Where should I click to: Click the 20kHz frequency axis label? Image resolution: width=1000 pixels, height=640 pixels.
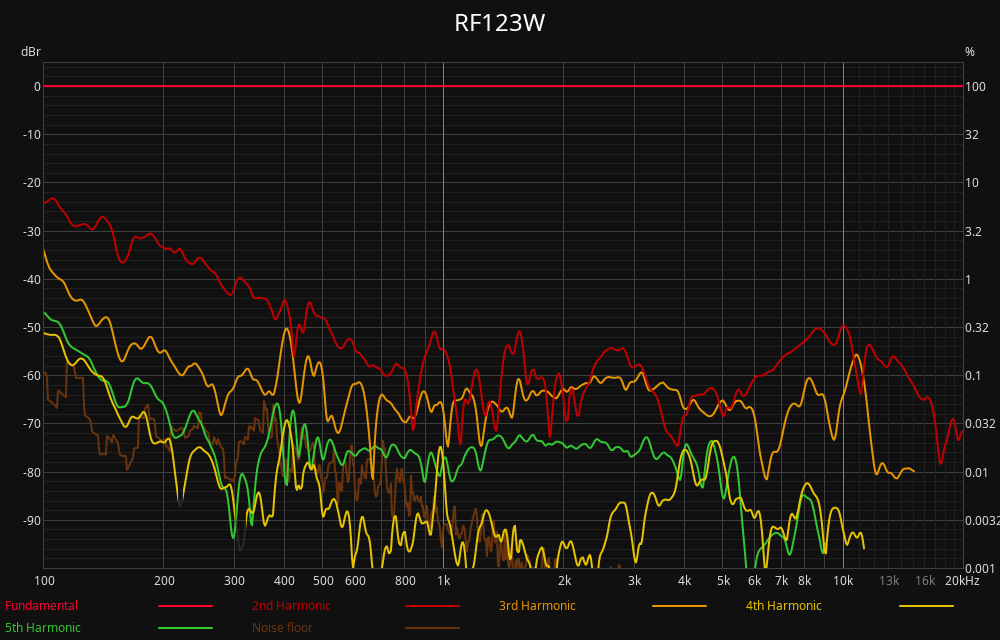(962, 581)
